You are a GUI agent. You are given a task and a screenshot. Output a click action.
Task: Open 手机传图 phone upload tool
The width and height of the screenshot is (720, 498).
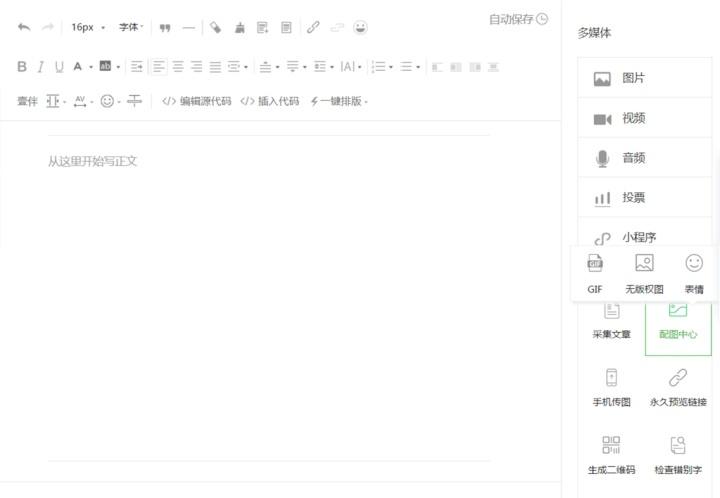click(x=611, y=388)
